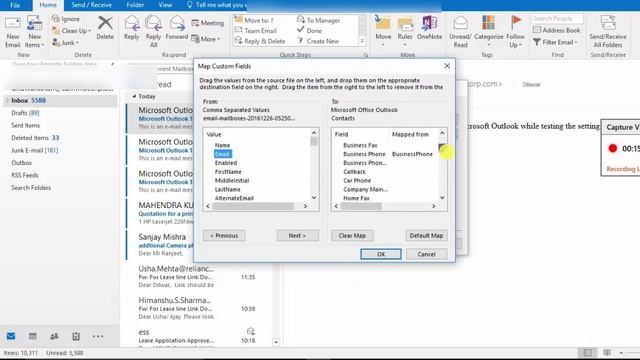The width and height of the screenshot is (640, 360).
Task: Click the Clear Map button
Action: [352, 236]
